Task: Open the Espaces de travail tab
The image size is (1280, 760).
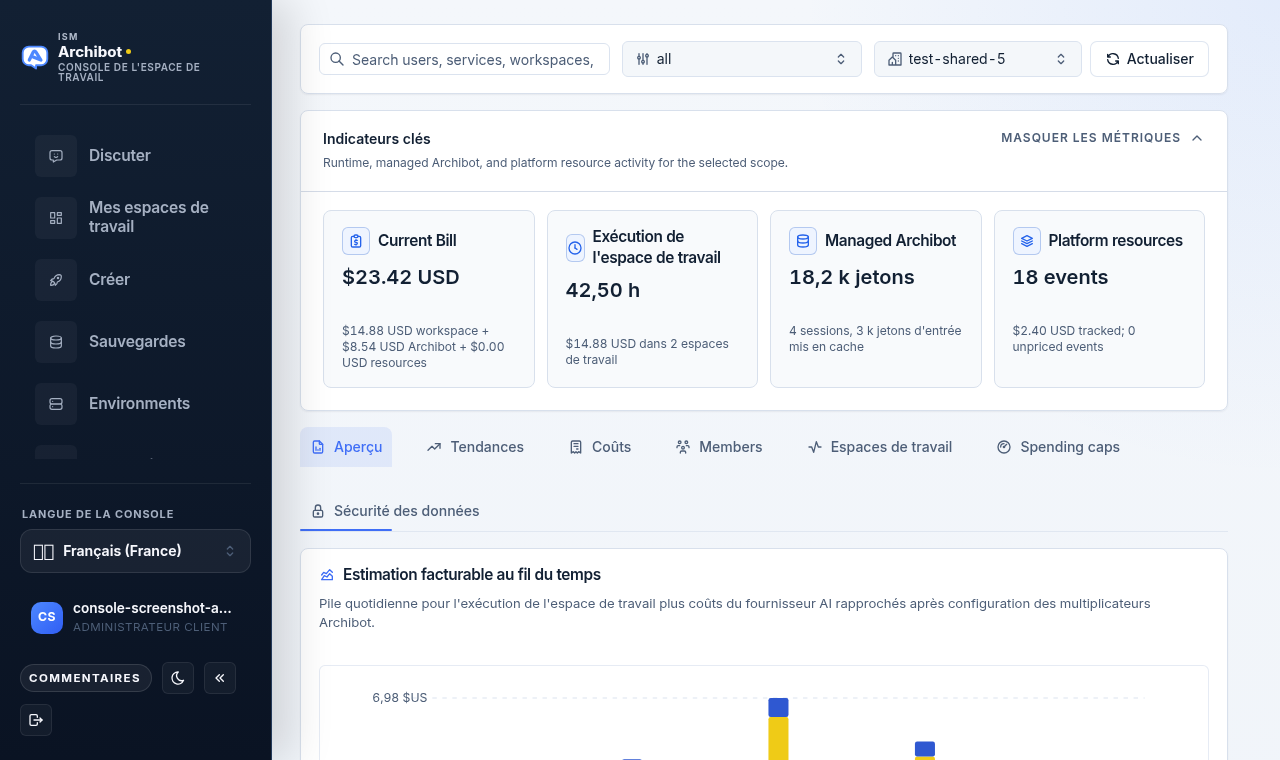Action: 880,447
